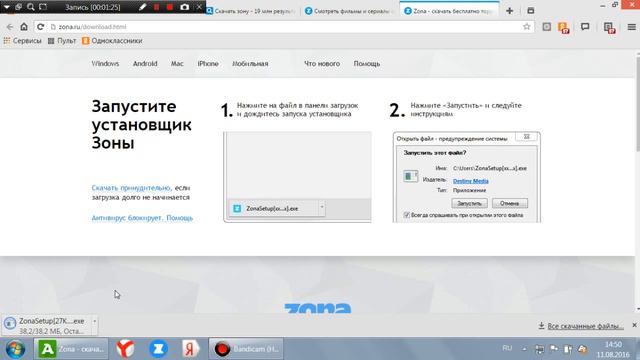The width and height of the screenshot is (640, 360).
Task: Show hidden tray icons arrow
Action: [x=524, y=349]
